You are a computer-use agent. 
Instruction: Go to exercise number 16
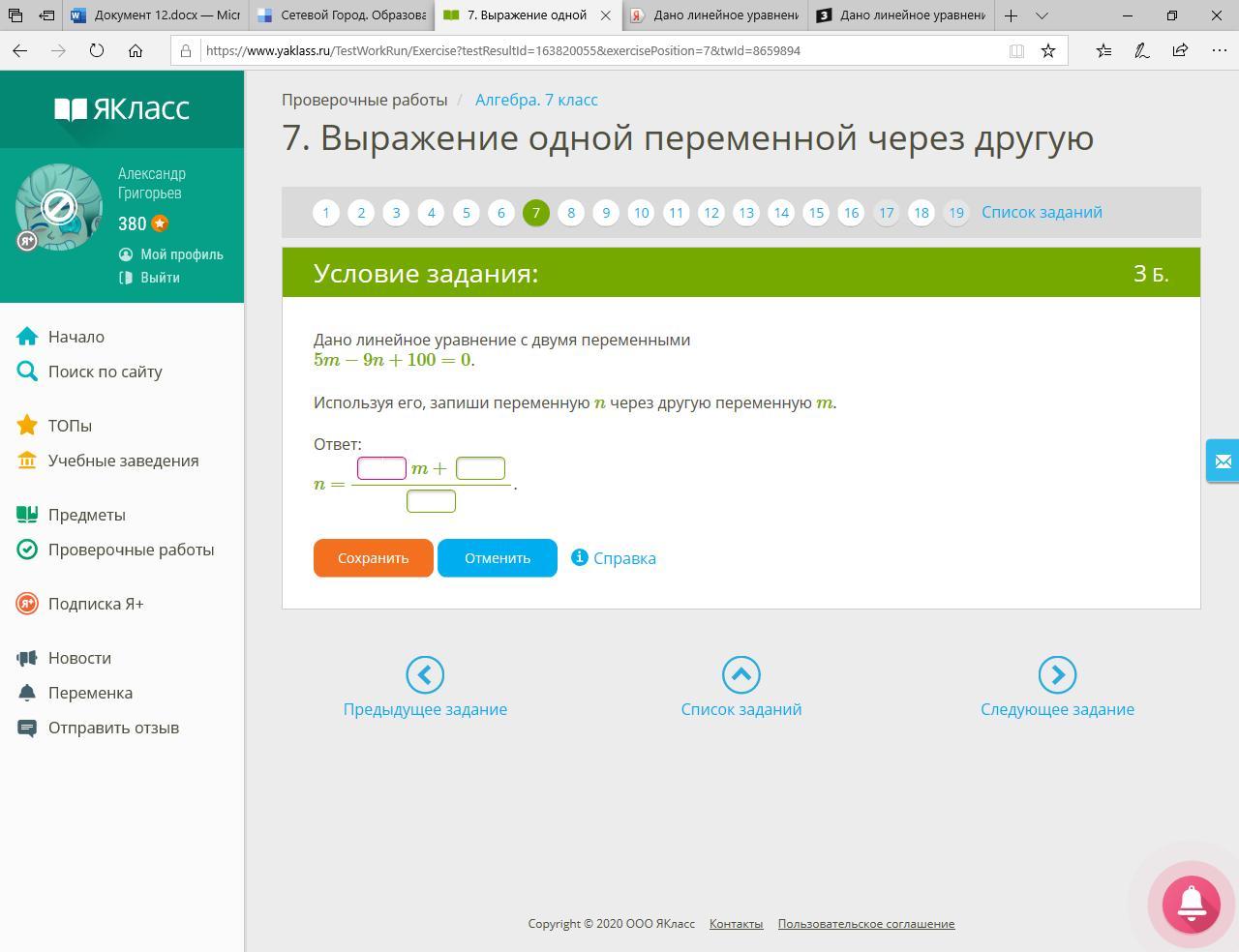tap(851, 213)
